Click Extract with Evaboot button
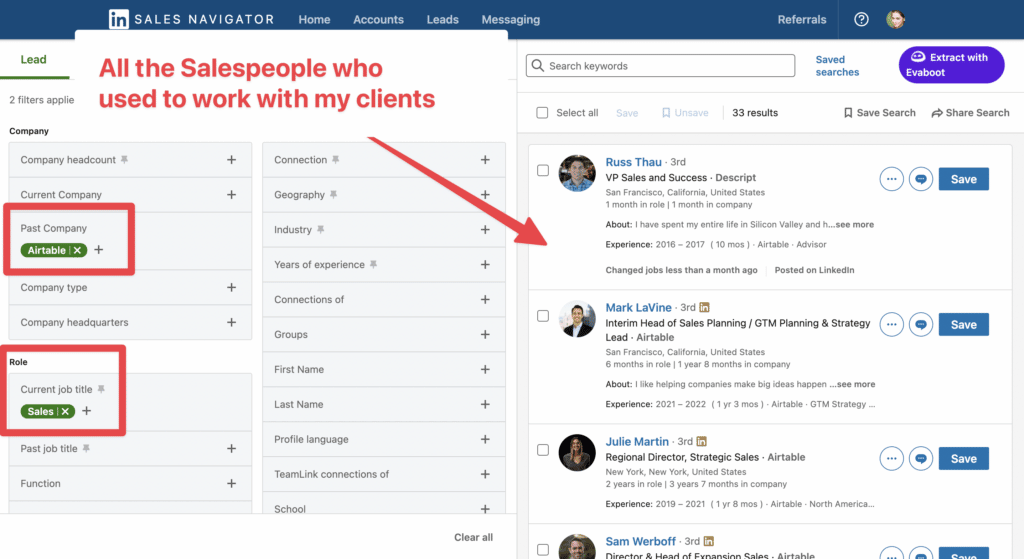 952,65
